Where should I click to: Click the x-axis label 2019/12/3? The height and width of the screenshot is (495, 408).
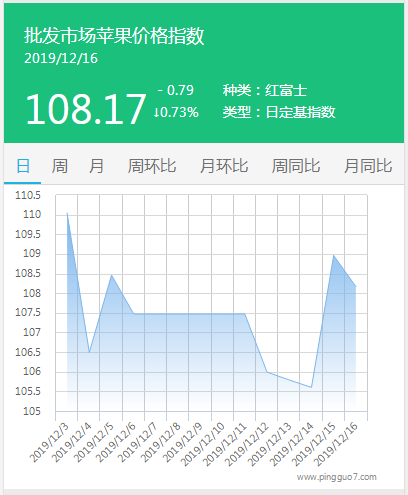pyautogui.click(x=49, y=442)
